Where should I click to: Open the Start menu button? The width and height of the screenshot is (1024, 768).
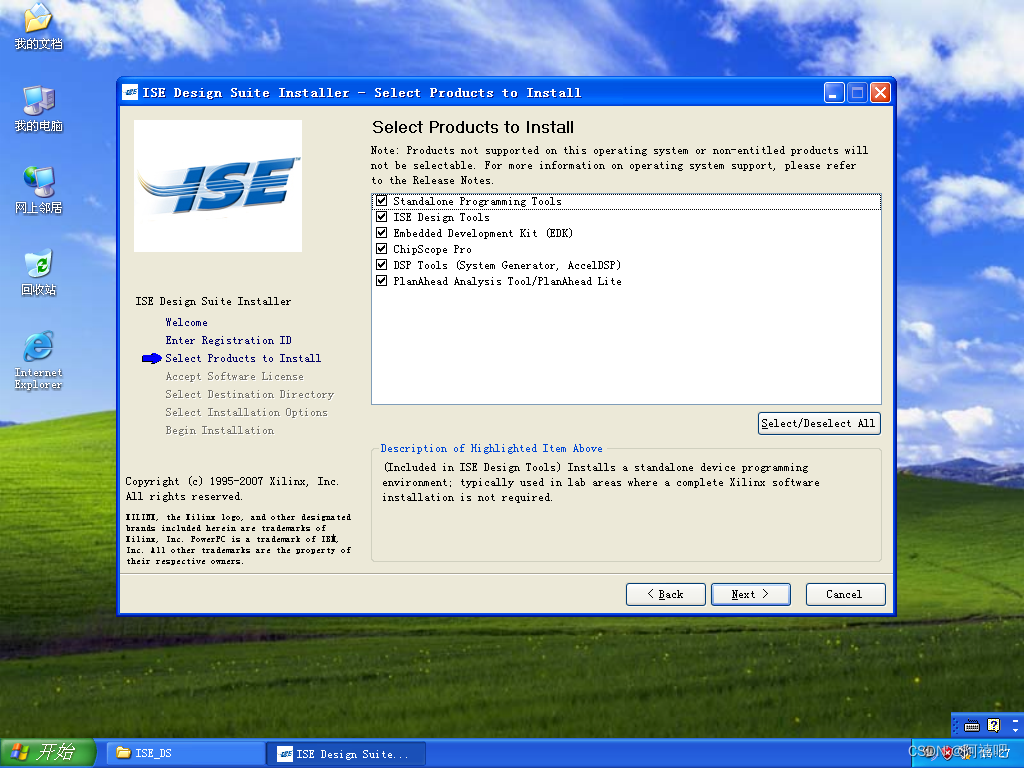(48, 753)
